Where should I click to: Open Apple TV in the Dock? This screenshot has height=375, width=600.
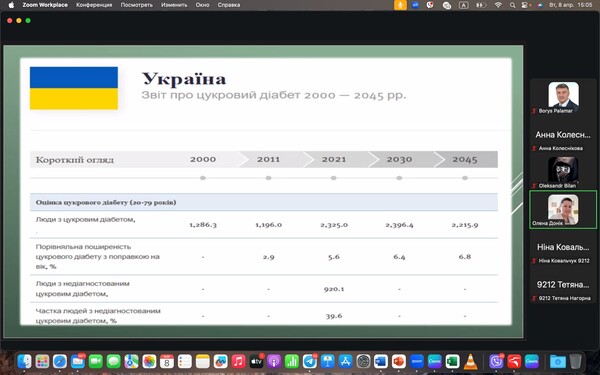[256, 361]
